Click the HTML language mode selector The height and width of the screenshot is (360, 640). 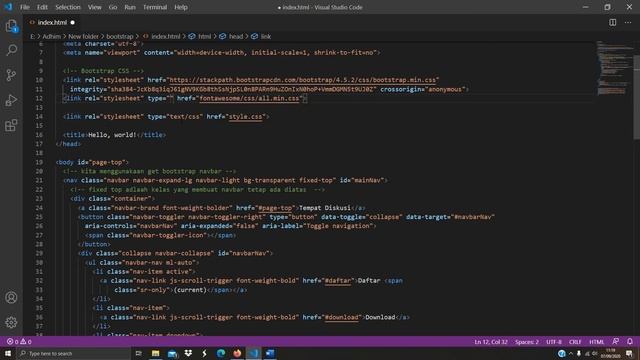pyautogui.click(x=596, y=342)
